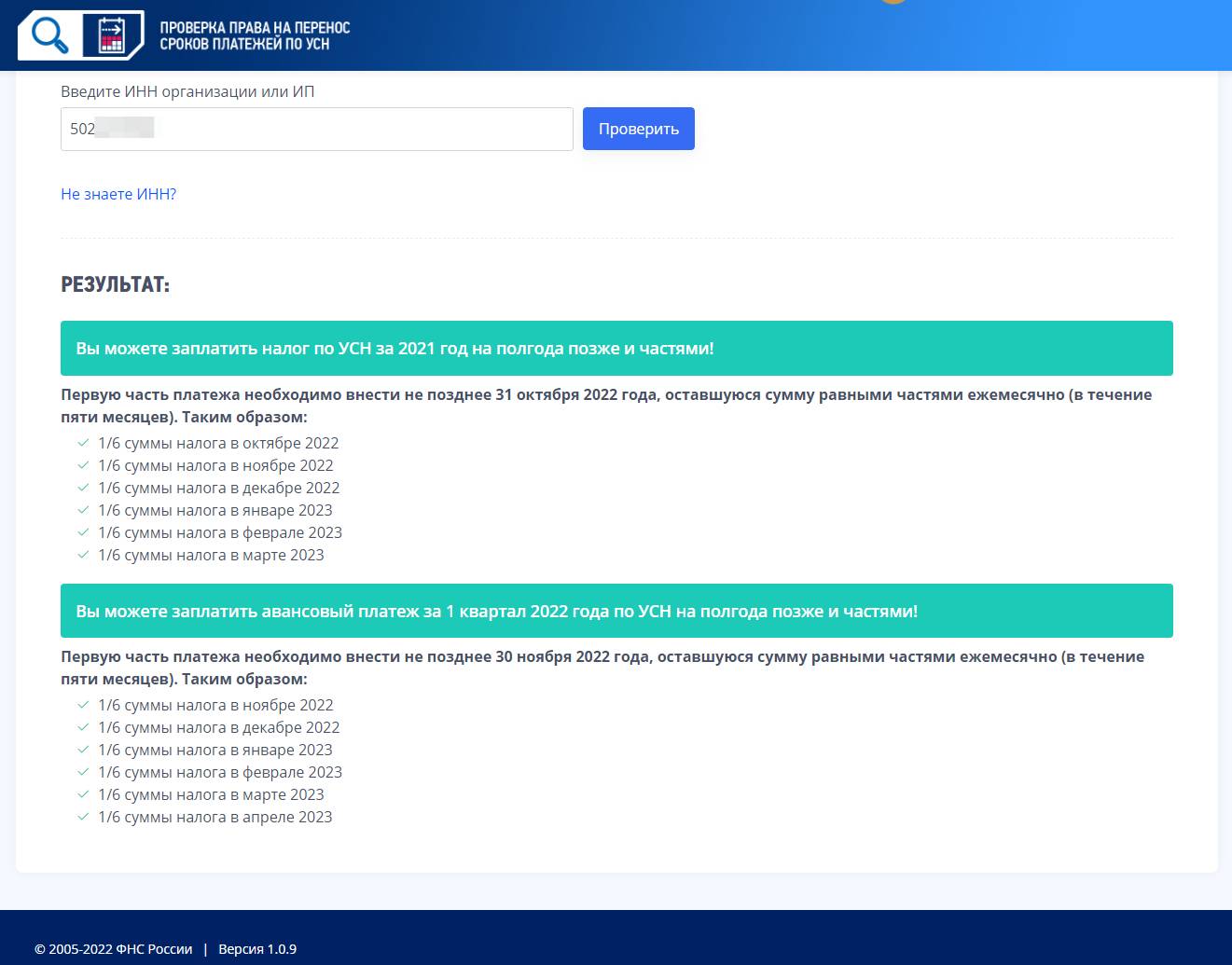
Task: Click the checkmark beside first 'ноябре 2022' item
Action: (x=83, y=465)
